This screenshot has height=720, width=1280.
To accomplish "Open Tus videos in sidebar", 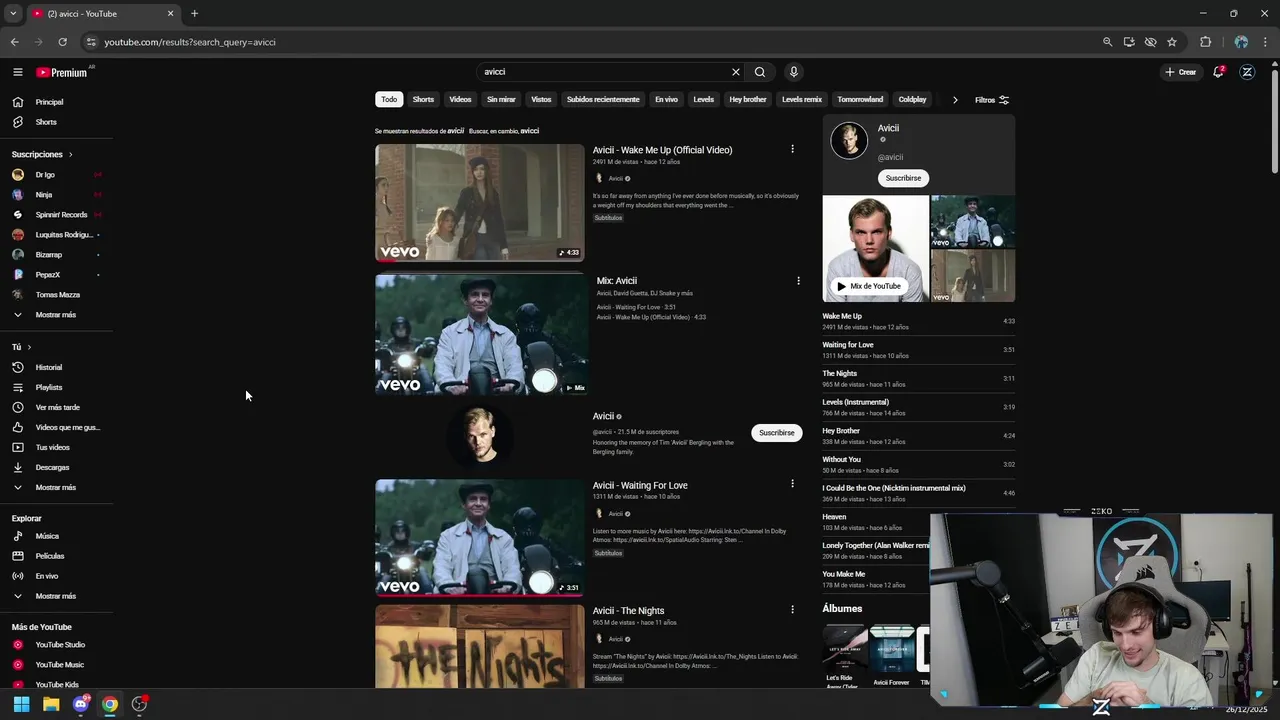I will tap(52, 447).
